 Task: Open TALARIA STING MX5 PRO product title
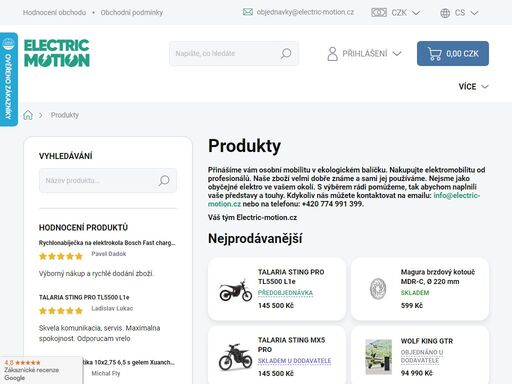(x=291, y=345)
